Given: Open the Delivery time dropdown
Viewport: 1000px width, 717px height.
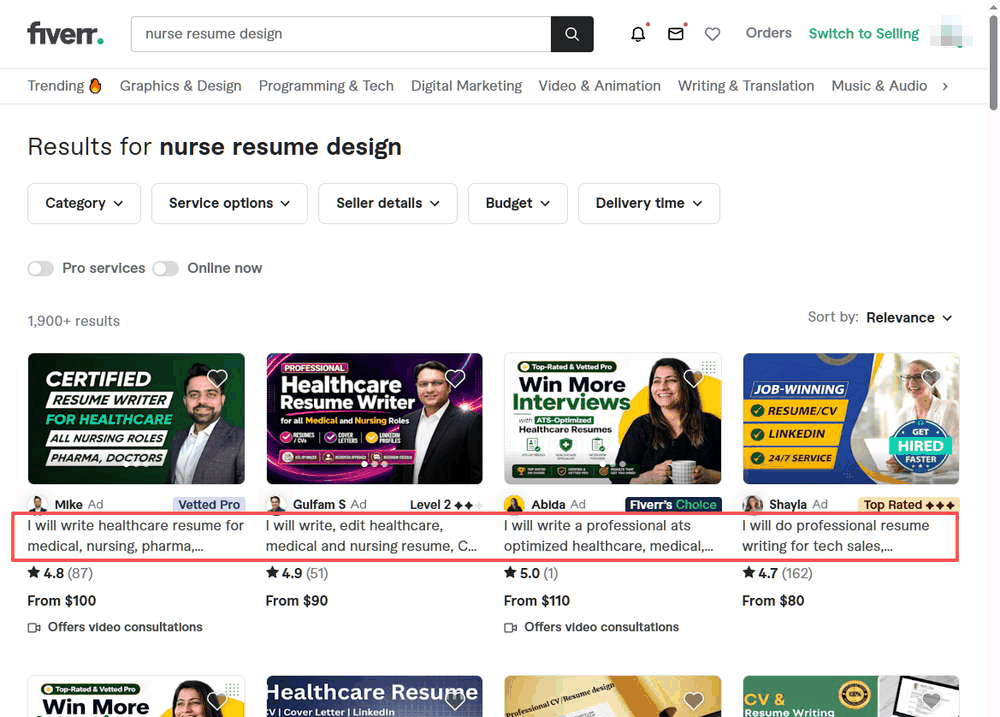Looking at the screenshot, I should click(649, 203).
